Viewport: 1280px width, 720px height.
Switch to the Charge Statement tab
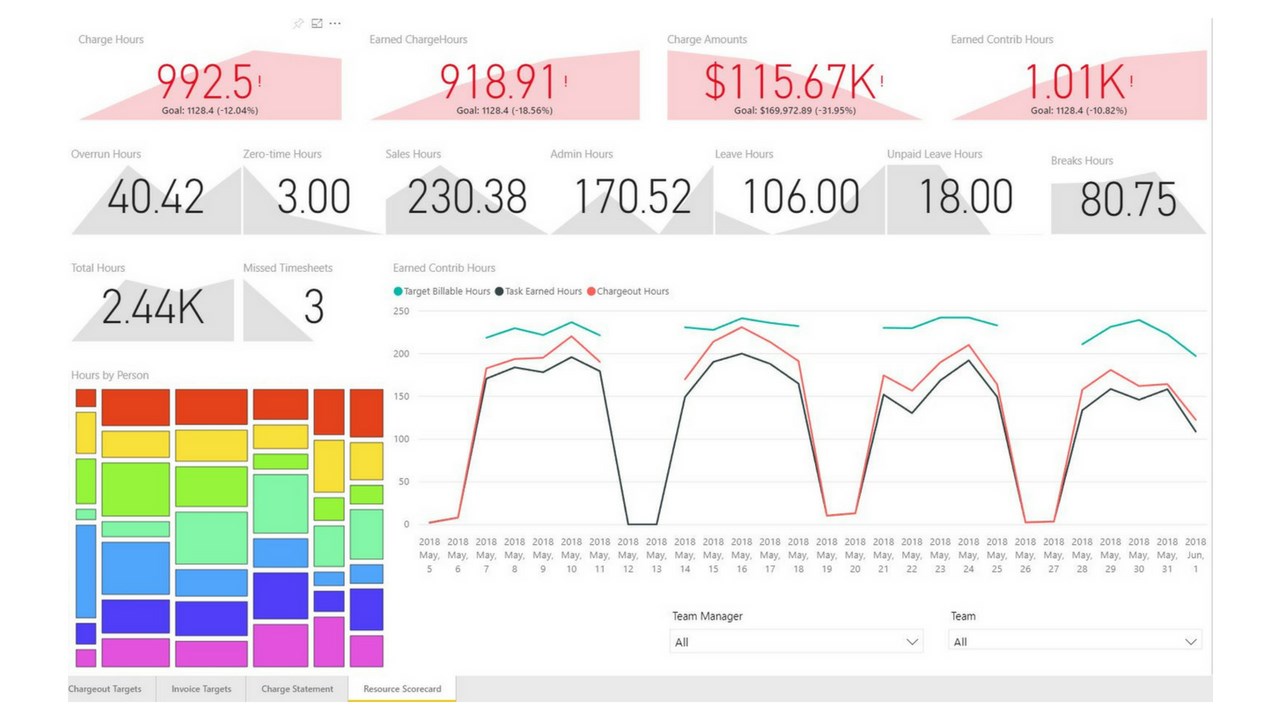(x=296, y=689)
